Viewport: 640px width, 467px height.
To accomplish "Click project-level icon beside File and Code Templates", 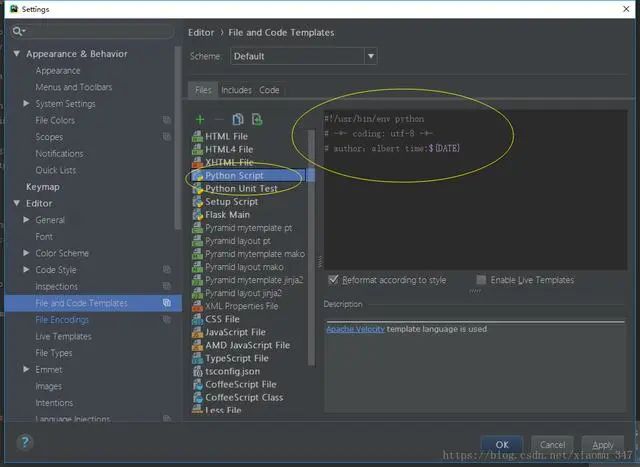I will point(167,302).
